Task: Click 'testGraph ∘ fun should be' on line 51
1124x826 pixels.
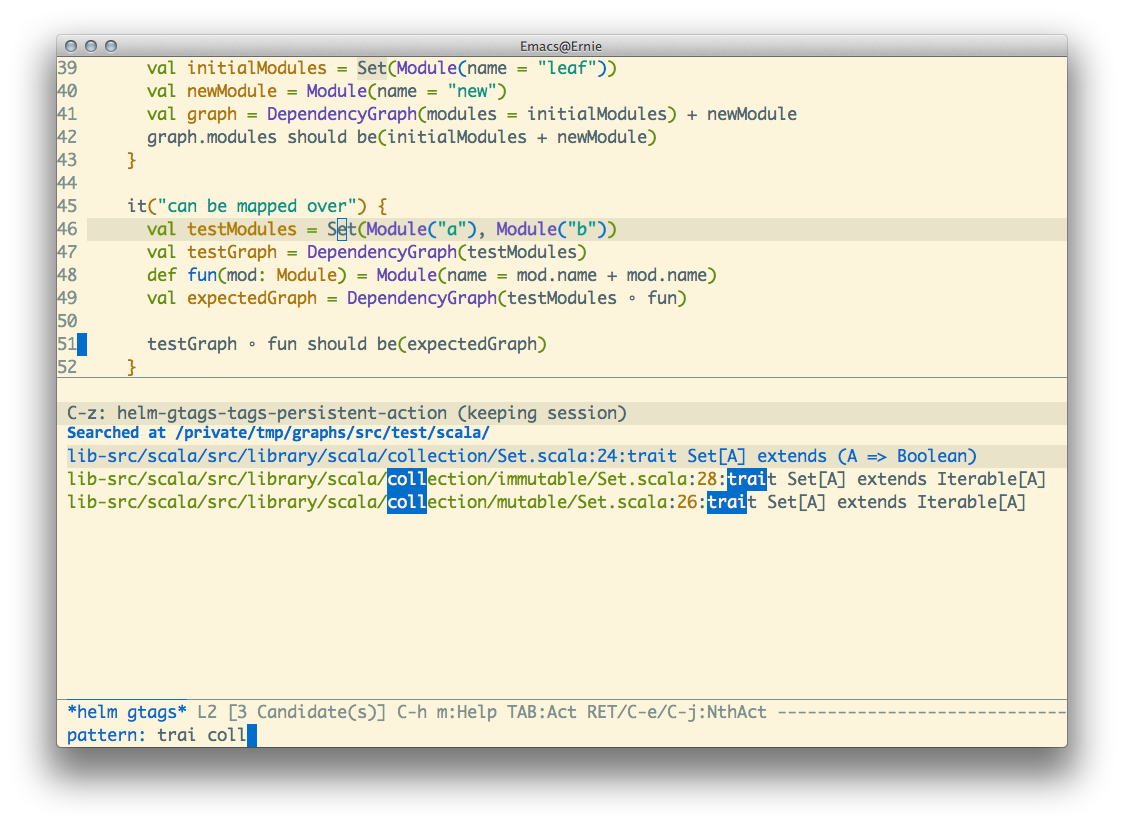Action: [x=272, y=343]
